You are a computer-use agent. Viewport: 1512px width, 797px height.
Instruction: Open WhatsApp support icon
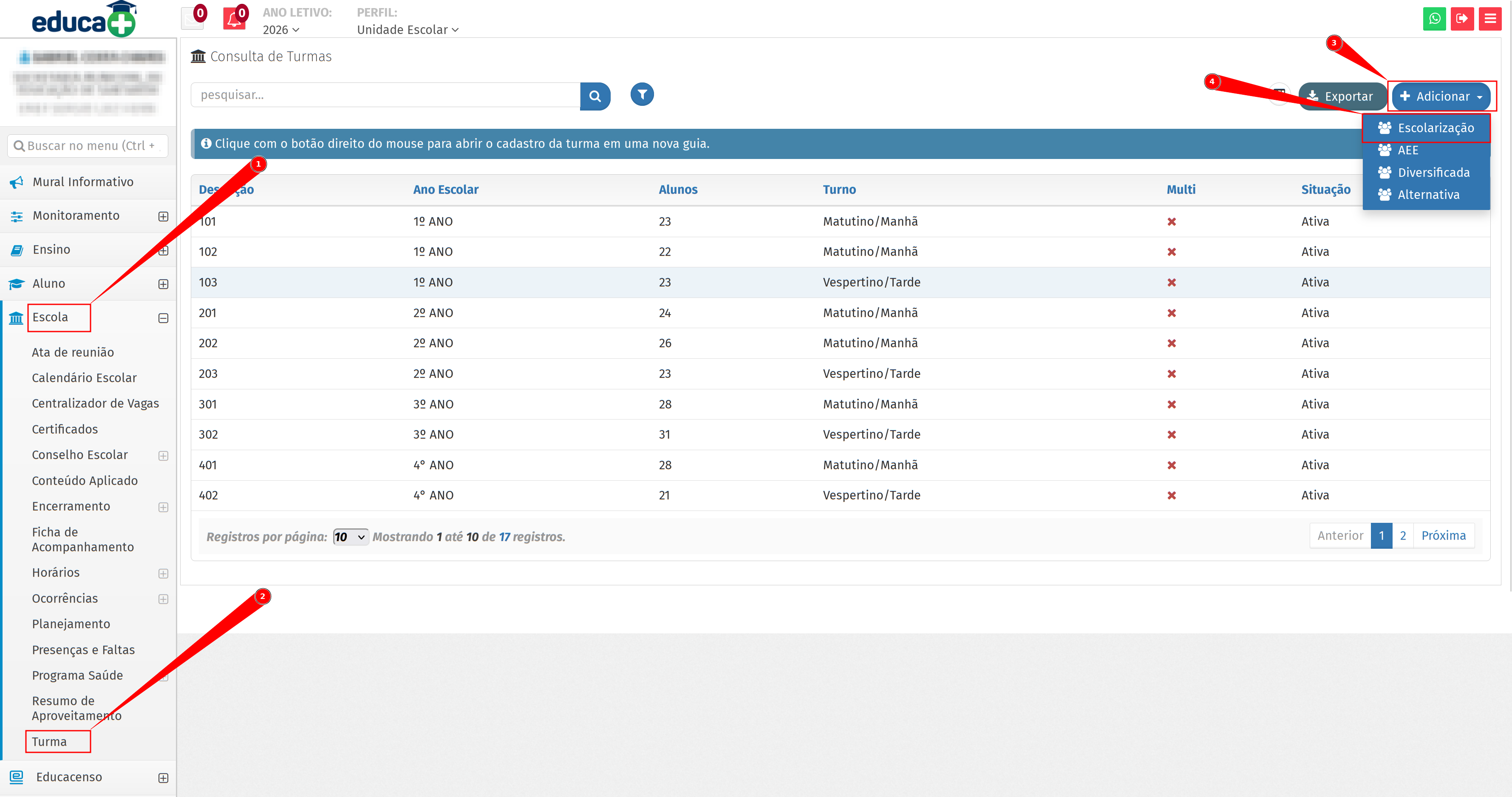click(x=1434, y=19)
